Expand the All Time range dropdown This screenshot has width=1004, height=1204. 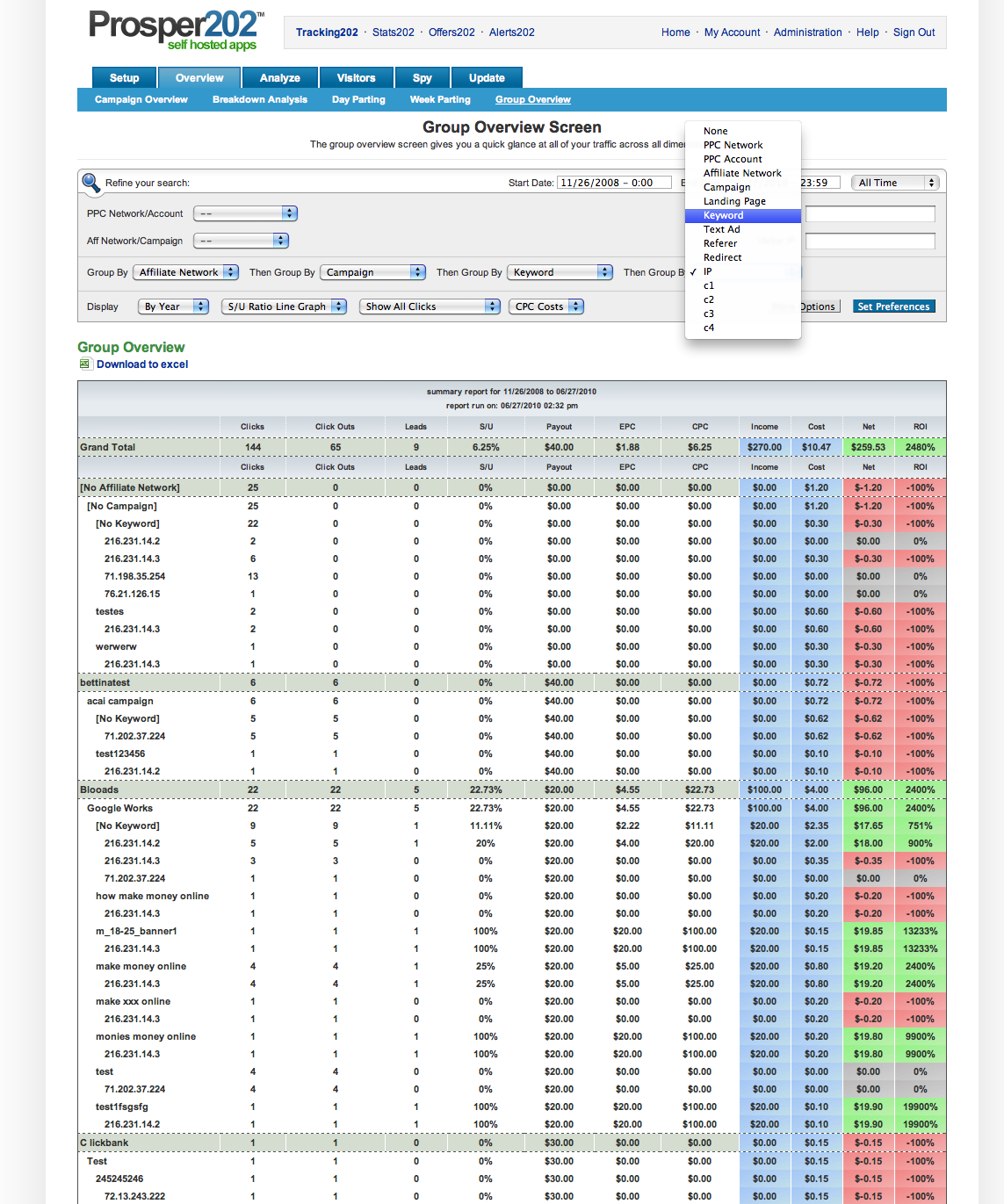(895, 183)
